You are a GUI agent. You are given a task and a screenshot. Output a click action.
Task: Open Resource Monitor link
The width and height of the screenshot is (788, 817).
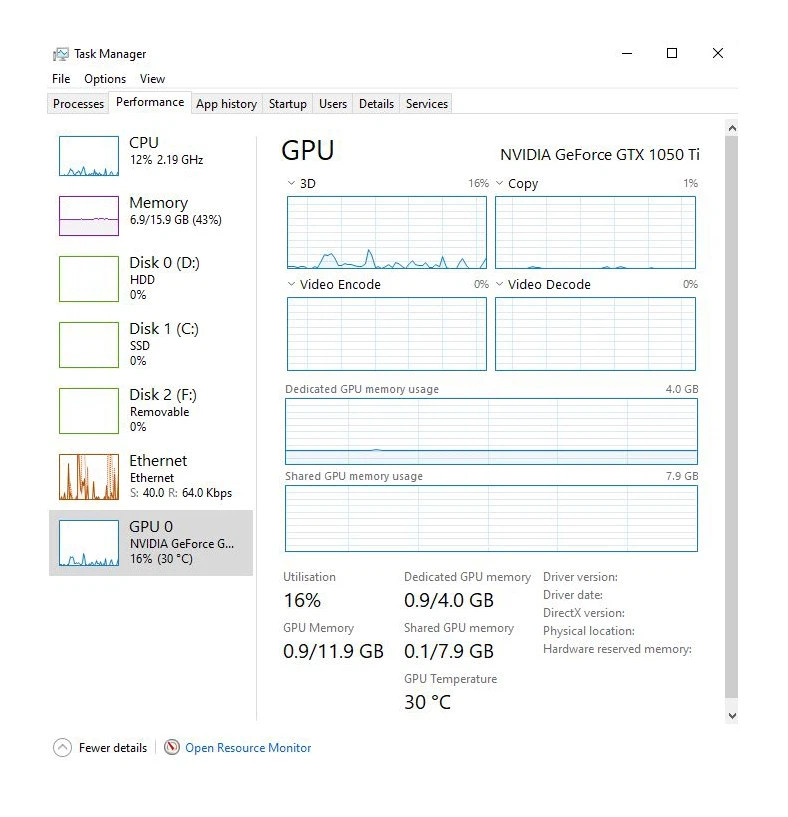click(248, 748)
